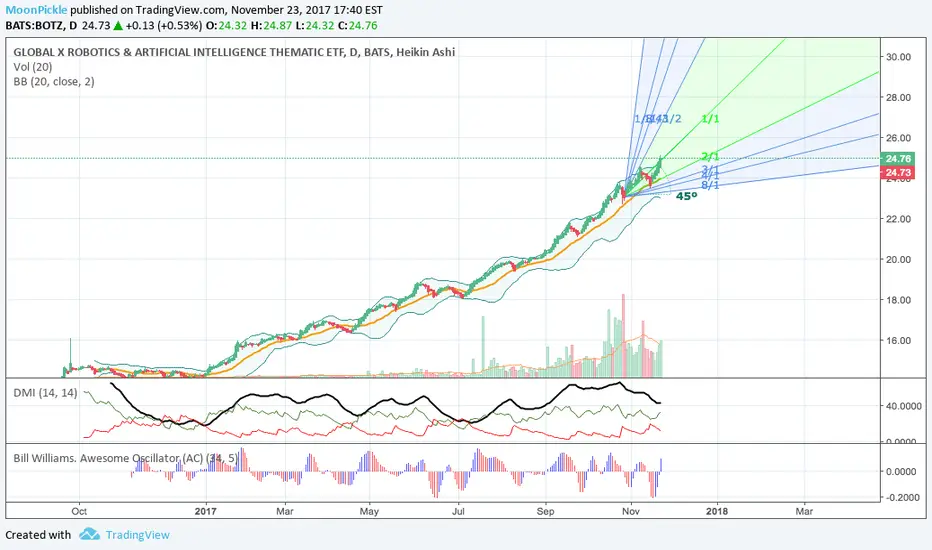The image size is (932, 550).
Task: Click the 28.00 price axis label
Action: [898, 98]
